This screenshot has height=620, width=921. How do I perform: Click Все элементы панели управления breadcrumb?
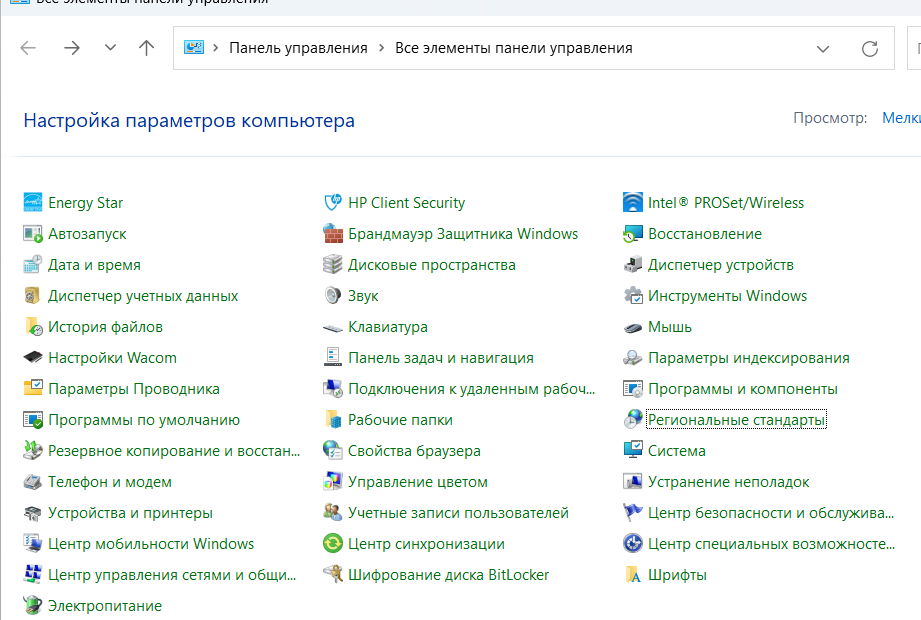coord(514,48)
